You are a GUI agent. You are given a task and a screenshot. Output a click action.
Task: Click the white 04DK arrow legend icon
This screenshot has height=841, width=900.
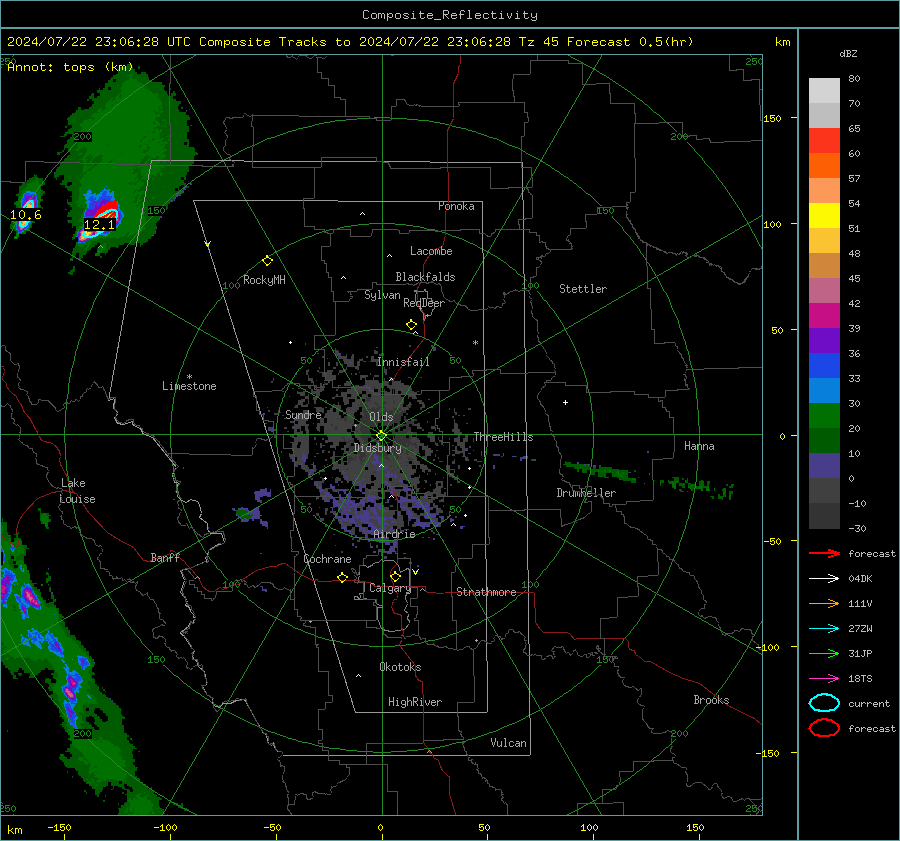(824, 579)
